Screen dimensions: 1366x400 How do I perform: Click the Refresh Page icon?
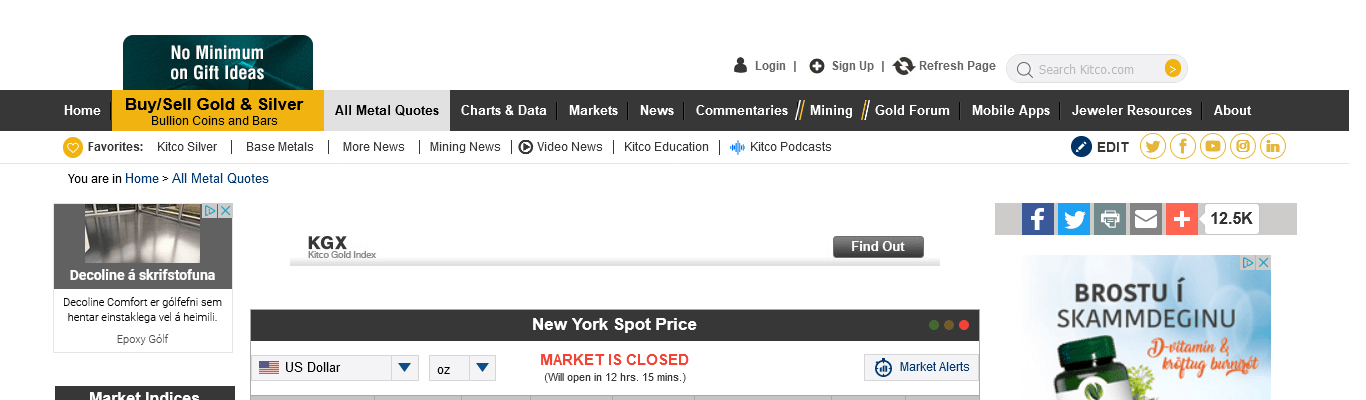pos(904,66)
